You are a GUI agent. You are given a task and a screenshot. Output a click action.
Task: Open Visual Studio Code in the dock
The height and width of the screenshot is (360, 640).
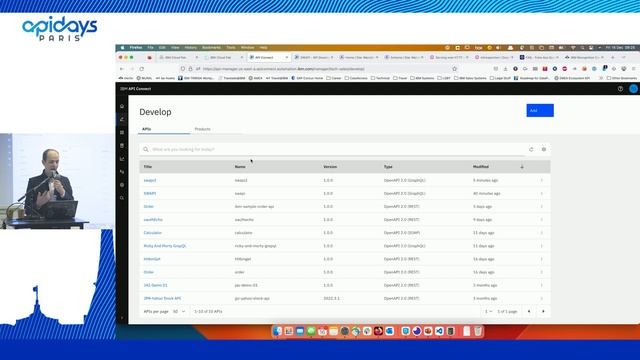[x=439, y=331]
